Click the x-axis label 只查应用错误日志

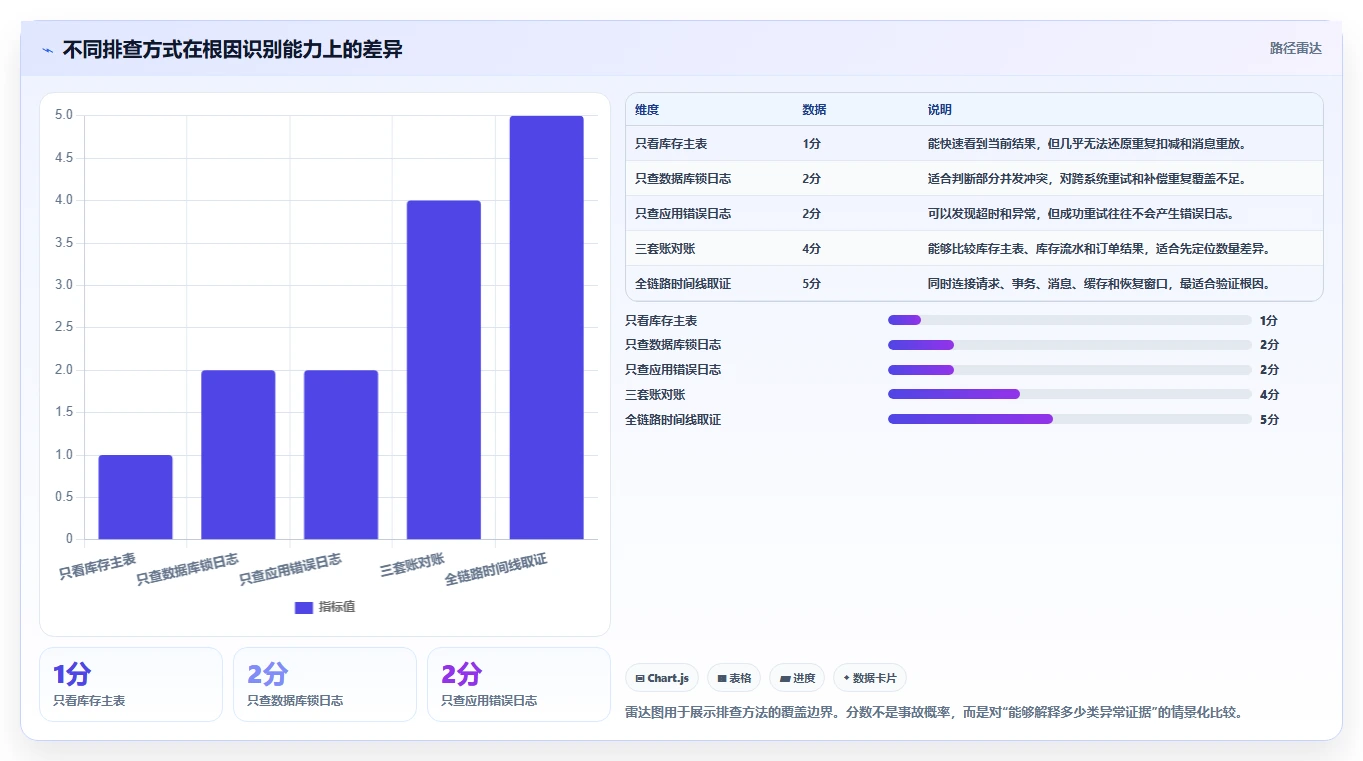[290, 569]
